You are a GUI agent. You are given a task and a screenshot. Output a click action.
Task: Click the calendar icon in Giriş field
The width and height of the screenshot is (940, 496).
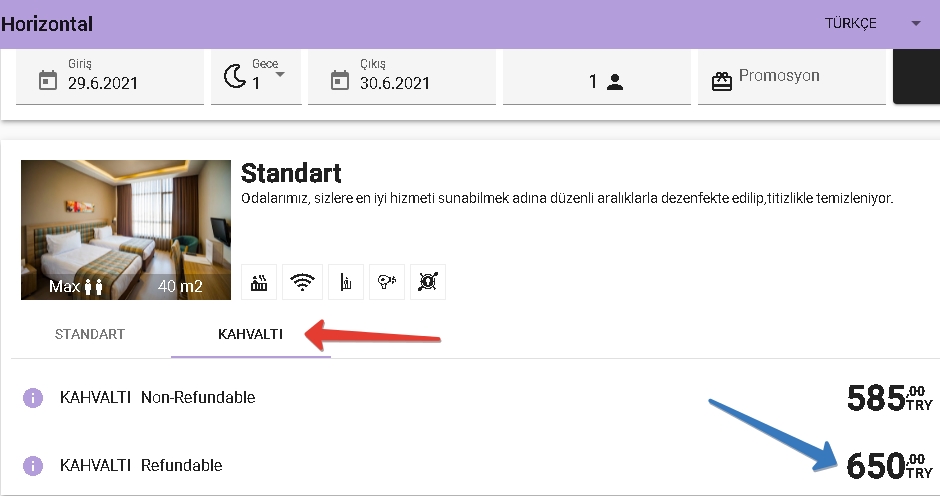(x=47, y=80)
